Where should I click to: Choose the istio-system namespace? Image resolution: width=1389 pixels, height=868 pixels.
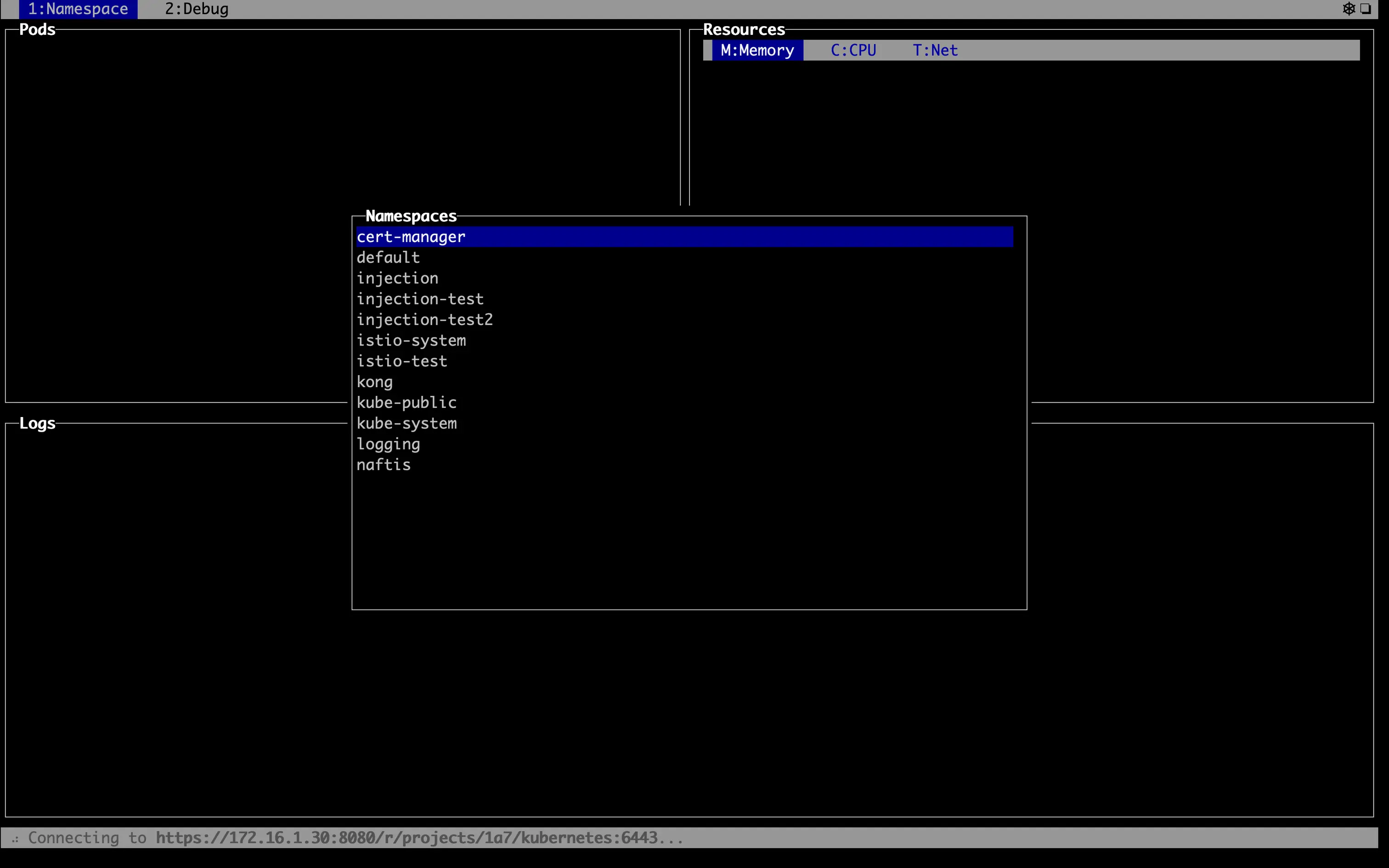pos(411,340)
